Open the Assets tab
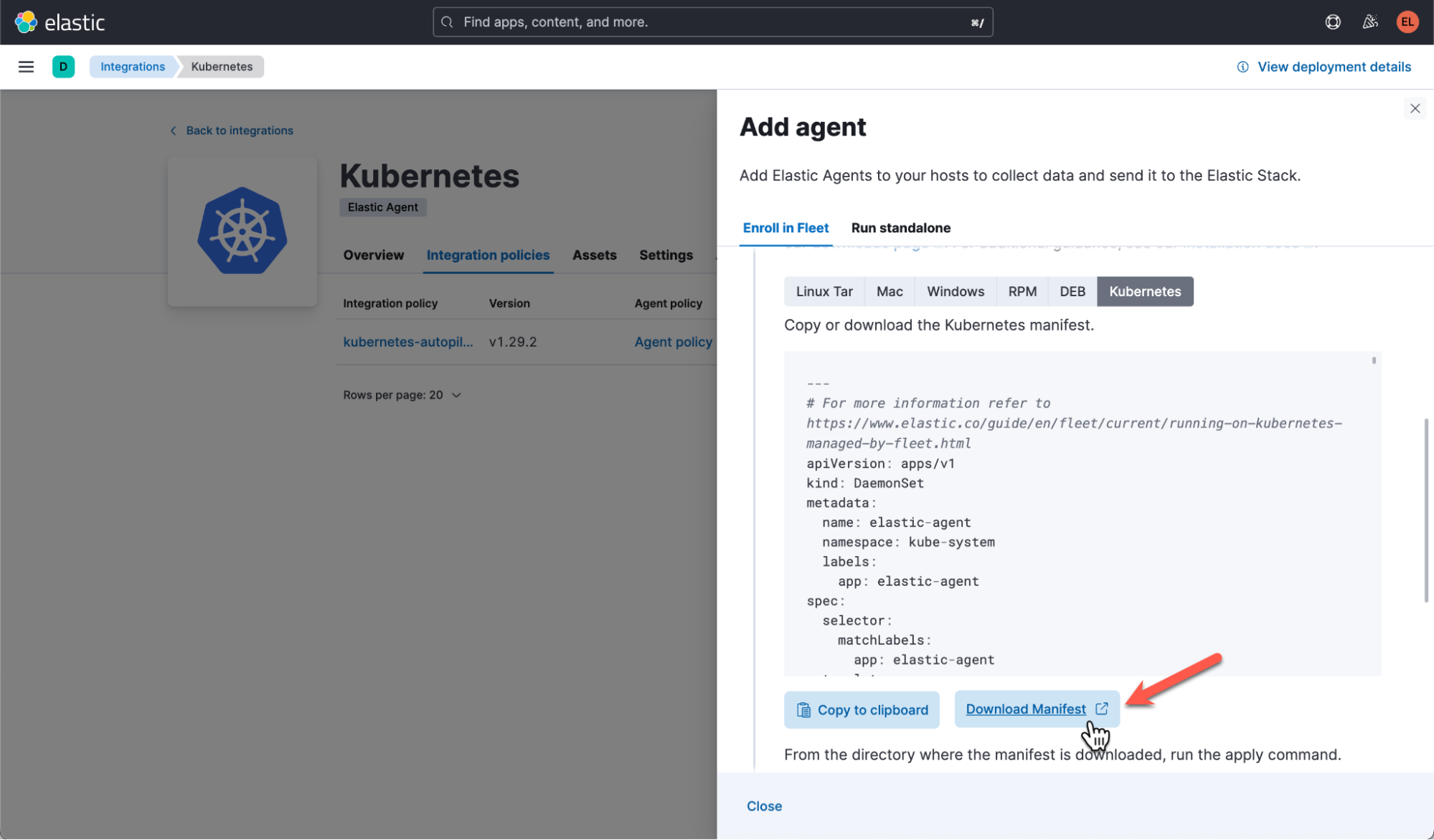This screenshot has width=1434, height=840. click(594, 255)
